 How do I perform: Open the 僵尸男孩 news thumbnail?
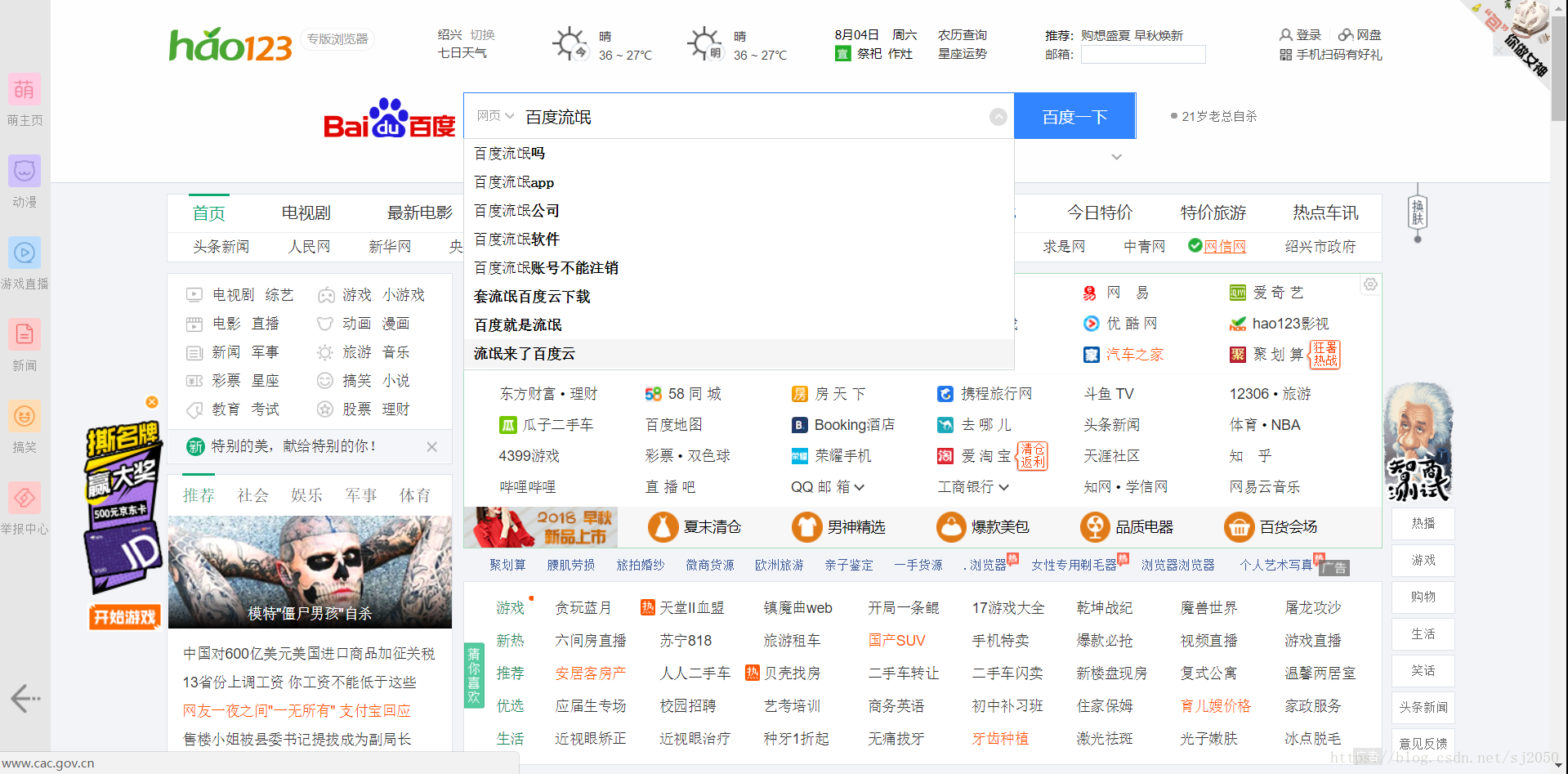coord(310,572)
